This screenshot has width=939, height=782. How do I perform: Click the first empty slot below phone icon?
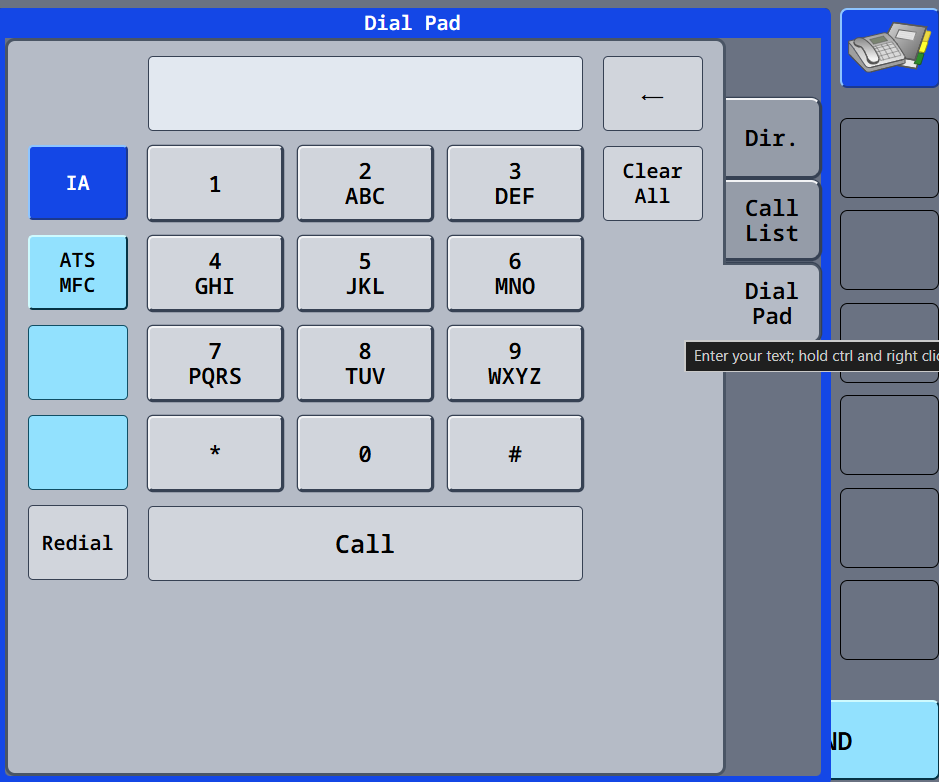(x=888, y=158)
